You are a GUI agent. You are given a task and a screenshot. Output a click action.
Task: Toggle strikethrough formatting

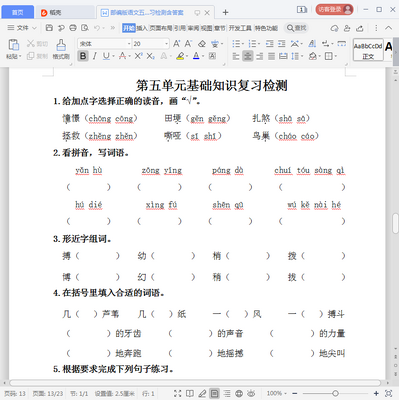point(122,56)
